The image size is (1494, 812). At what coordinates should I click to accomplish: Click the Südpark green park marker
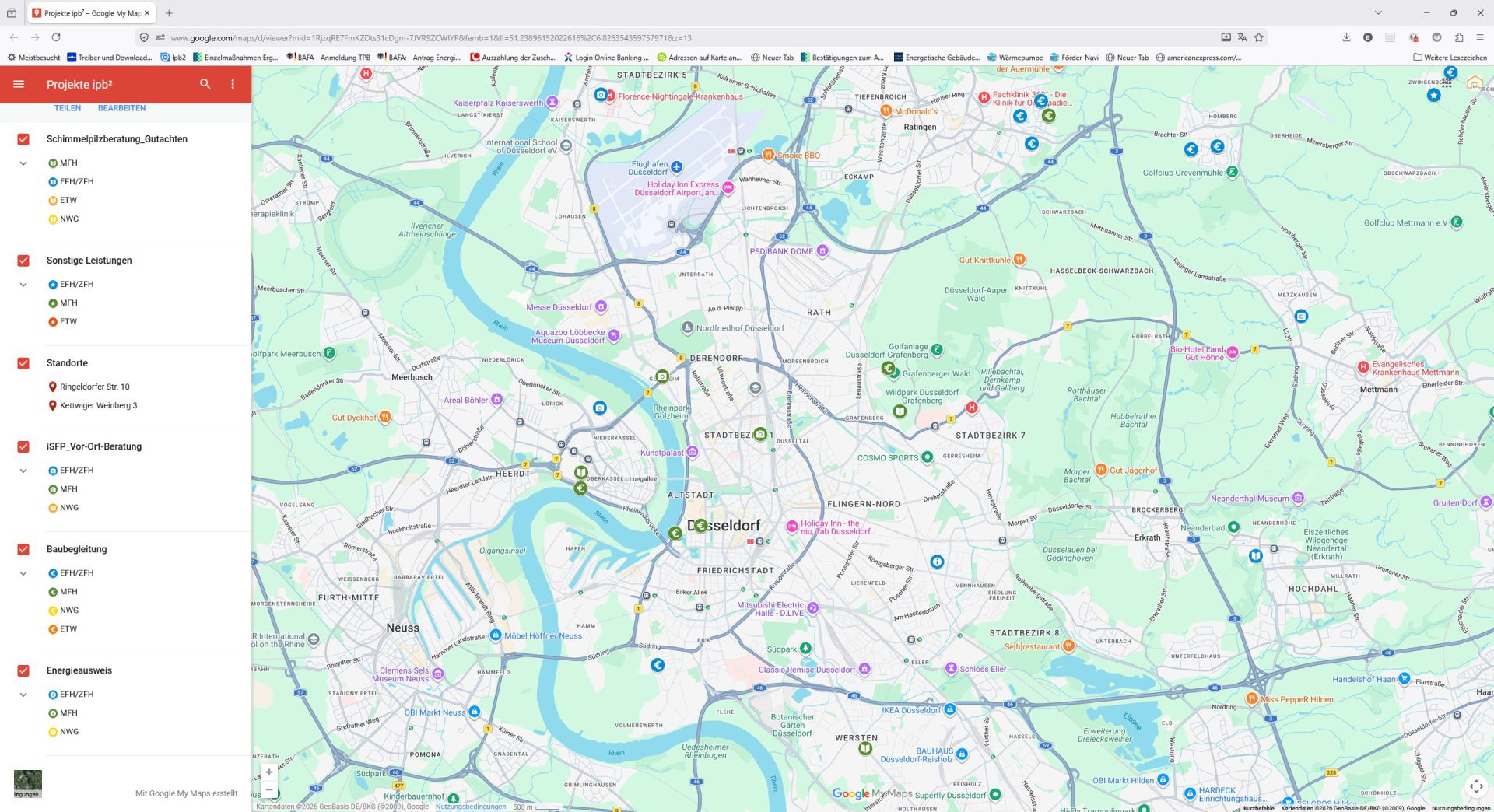tap(806, 648)
